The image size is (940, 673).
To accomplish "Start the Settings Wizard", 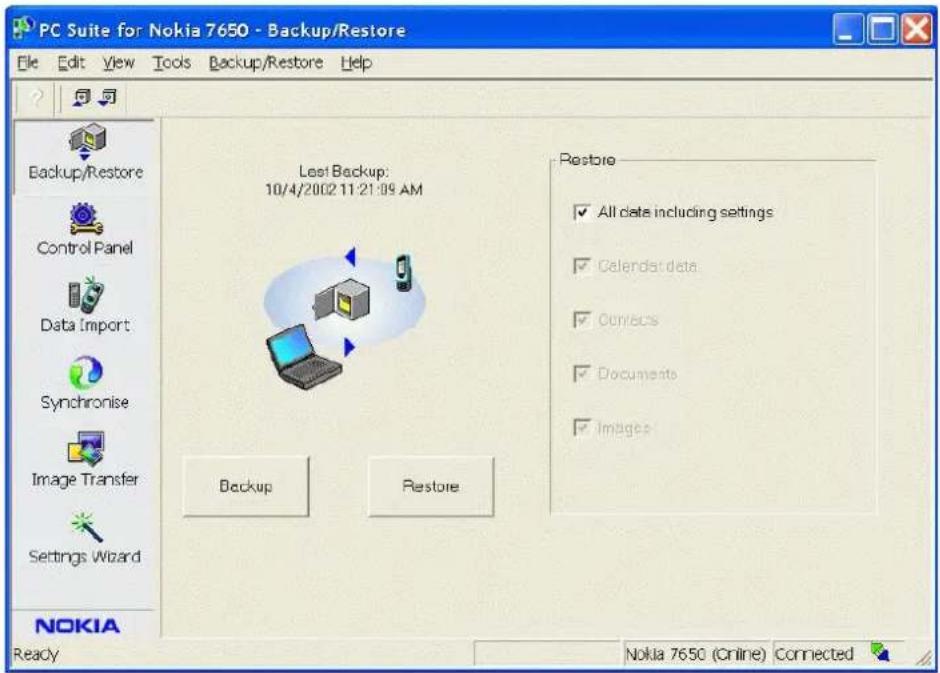I will (x=85, y=538).
